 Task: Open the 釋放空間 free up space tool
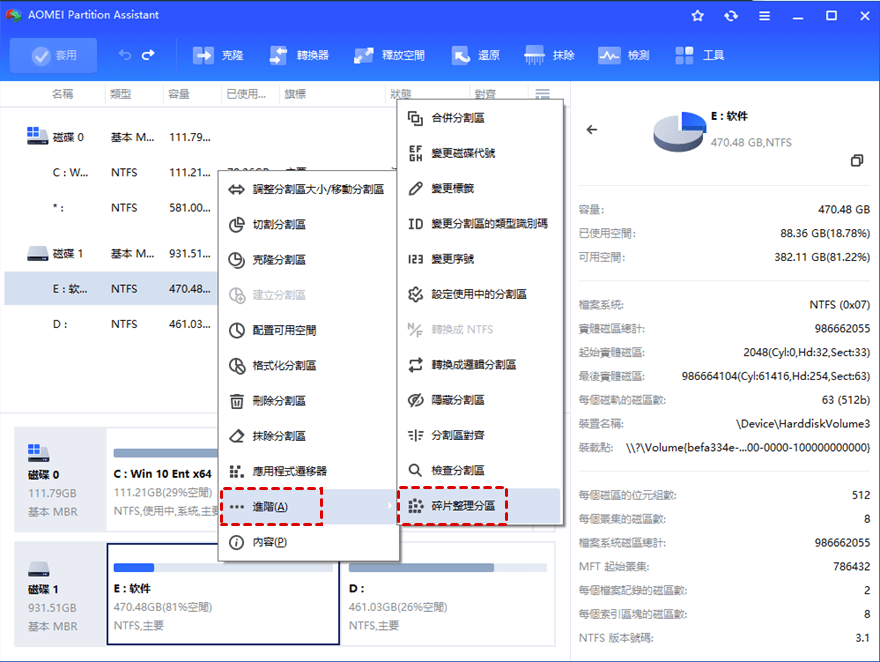[389, 55]
